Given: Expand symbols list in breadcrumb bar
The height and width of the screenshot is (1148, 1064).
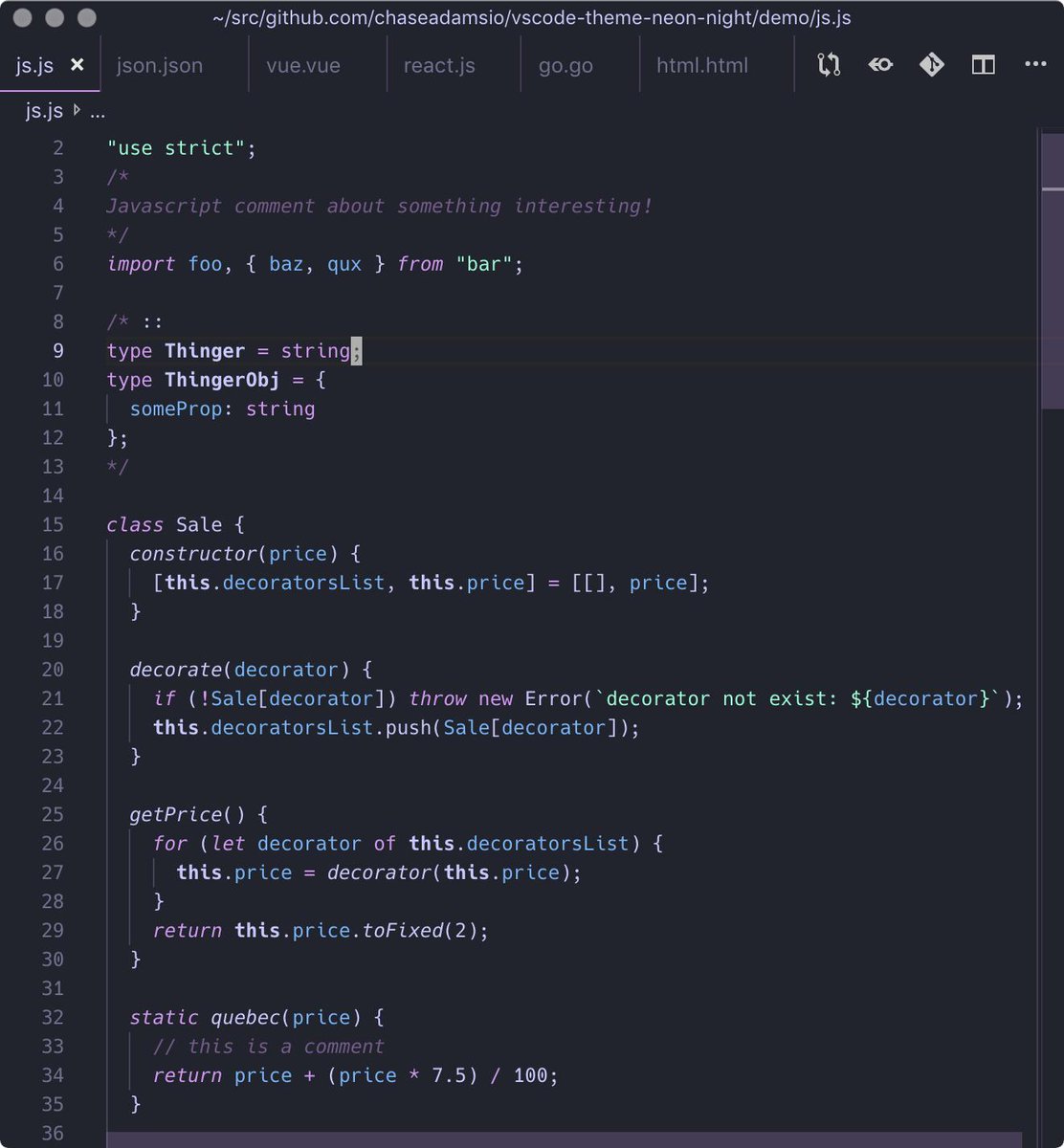Looking at the screenshot, I should [98, 111].
